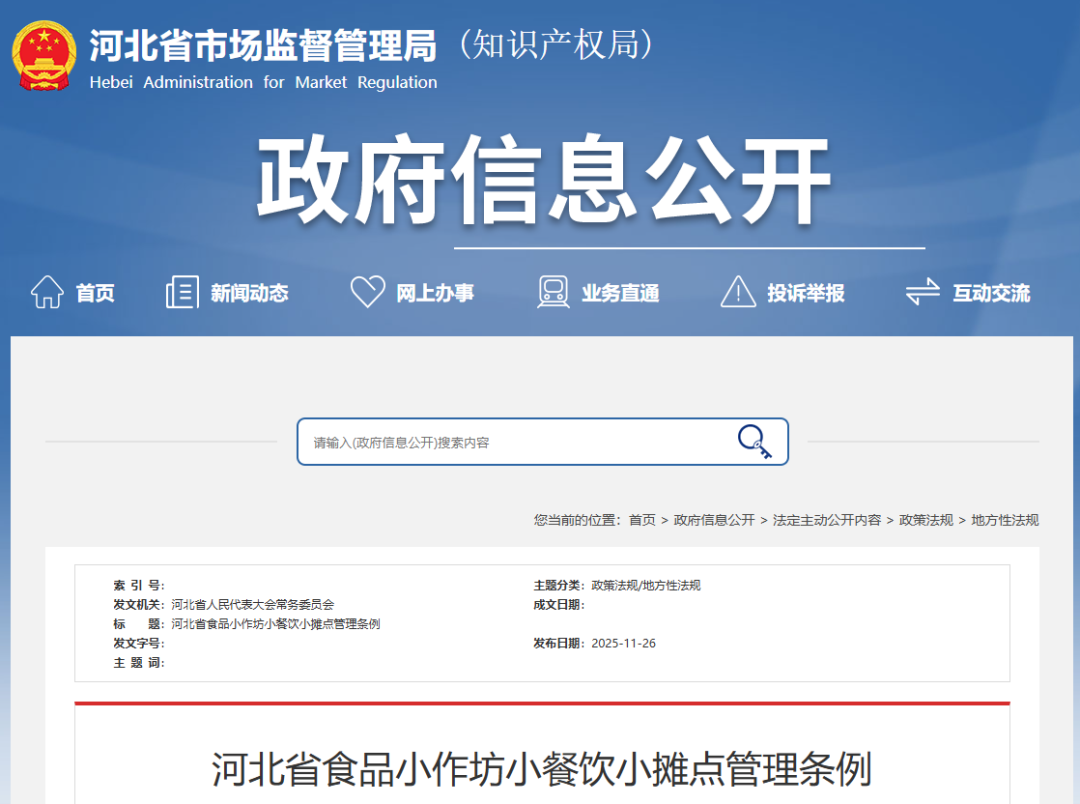
Task: Go to 政策法规 breadcrumb link
Action: click(926, 520)
